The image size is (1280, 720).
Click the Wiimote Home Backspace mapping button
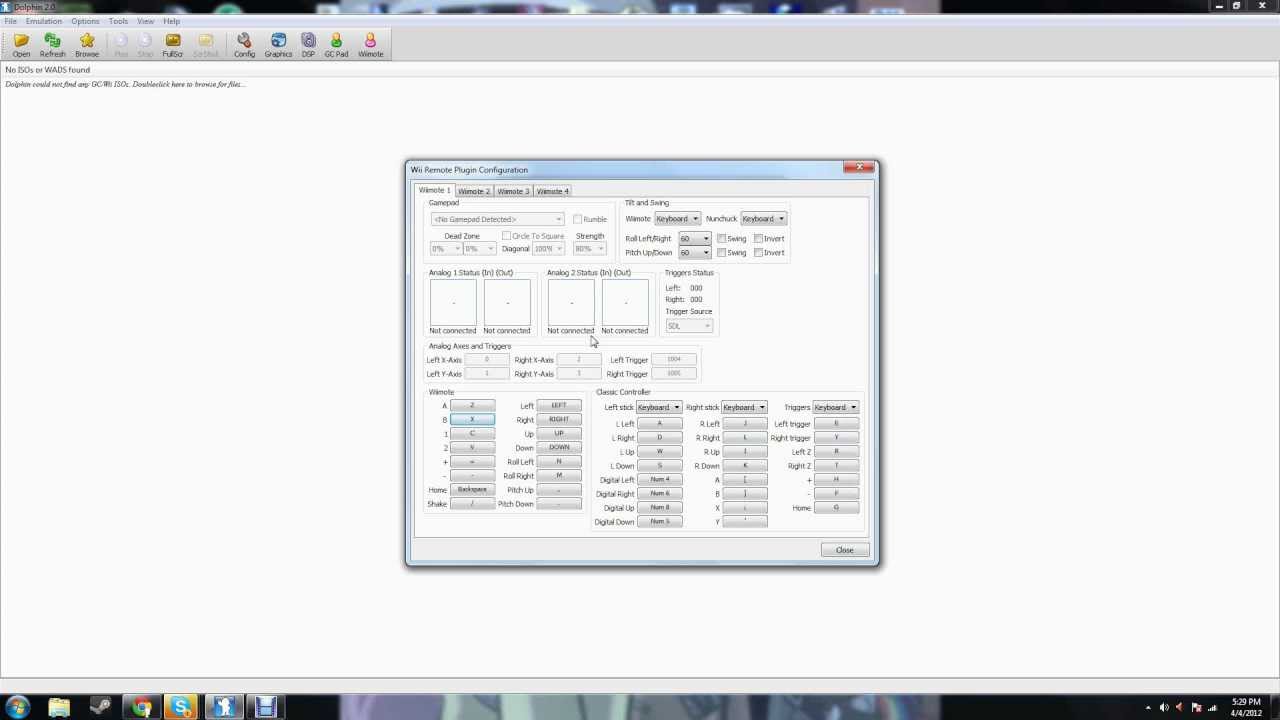pyautogui.click(x=472, y=490)
